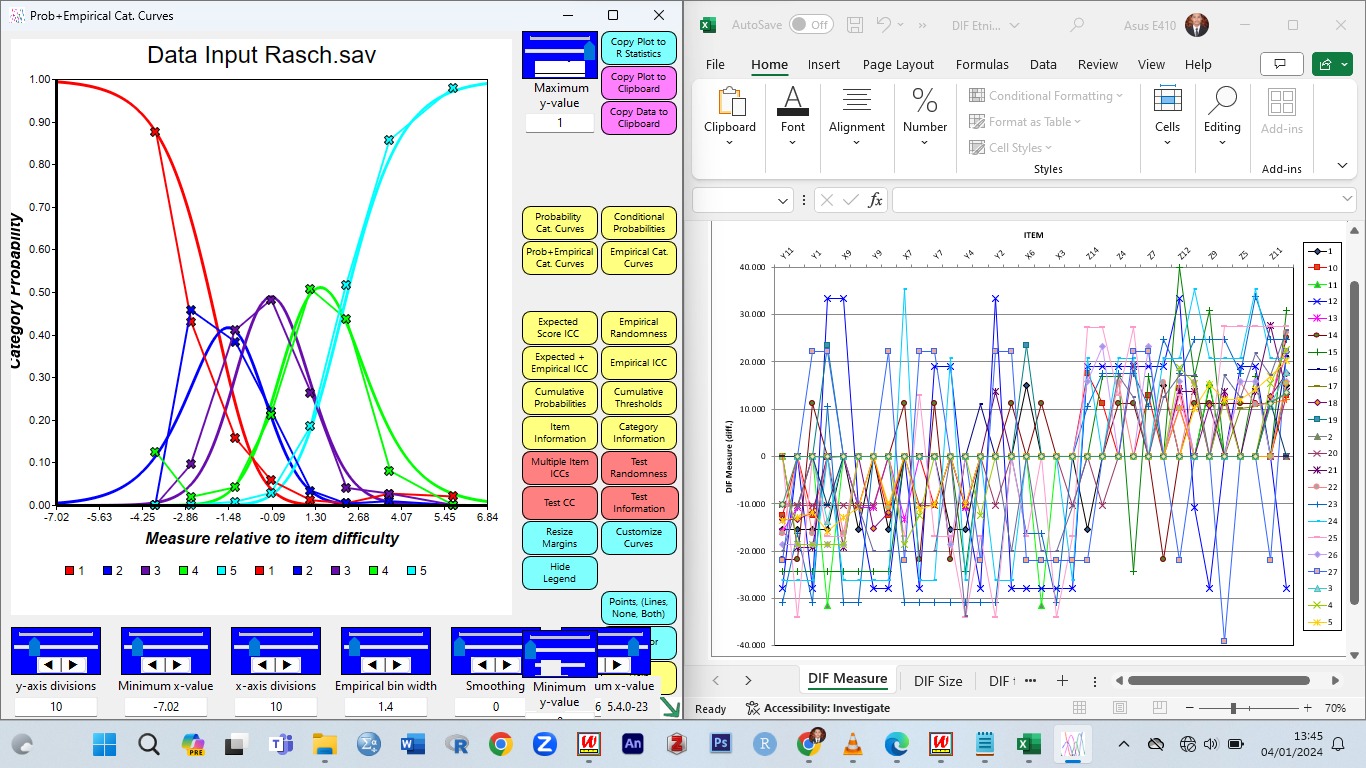Open Photoshop from the taskbar

coord(719,744)
